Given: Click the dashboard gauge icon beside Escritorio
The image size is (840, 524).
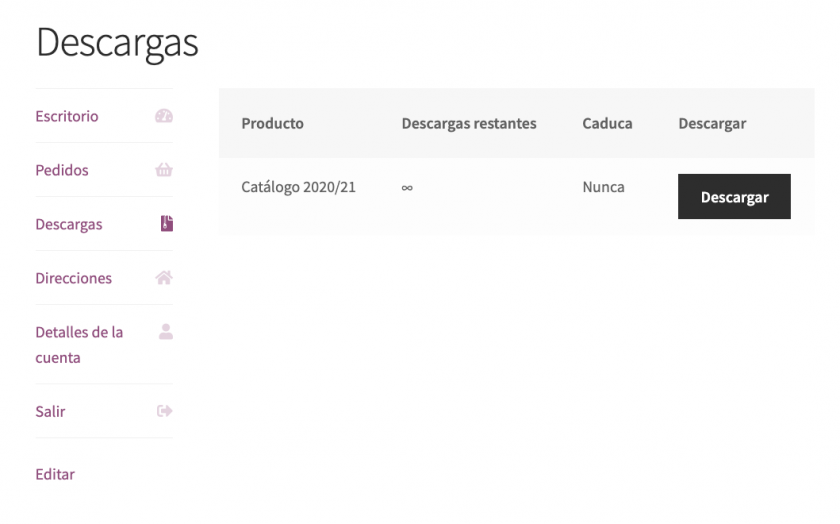Looking at the screenshot, I should click(164, 116).
